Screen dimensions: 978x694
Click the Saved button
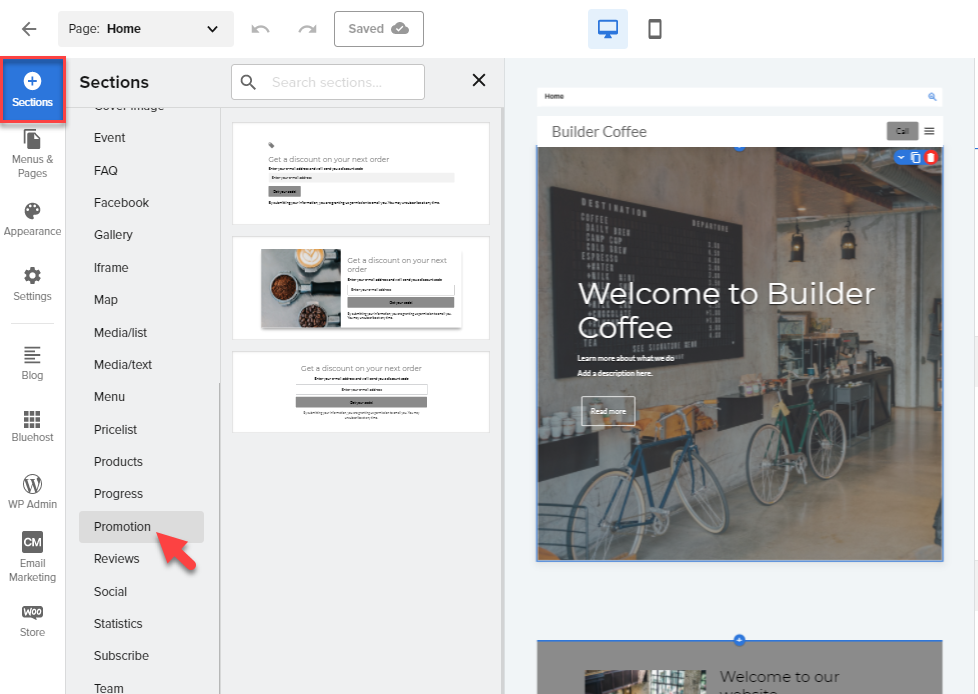(379, 29)
